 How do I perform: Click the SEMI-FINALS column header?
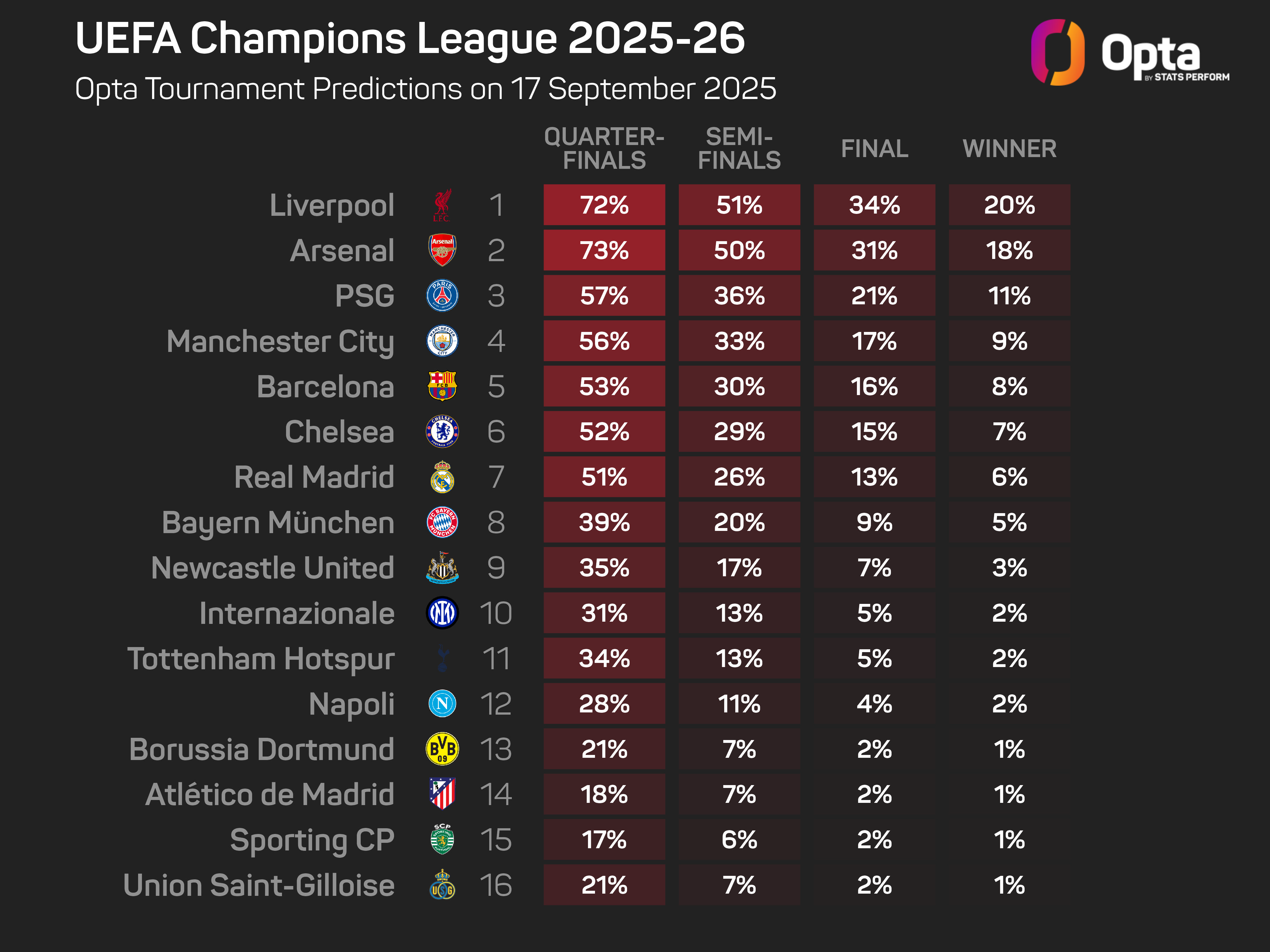pyautogui.click(x=739, y=149)
